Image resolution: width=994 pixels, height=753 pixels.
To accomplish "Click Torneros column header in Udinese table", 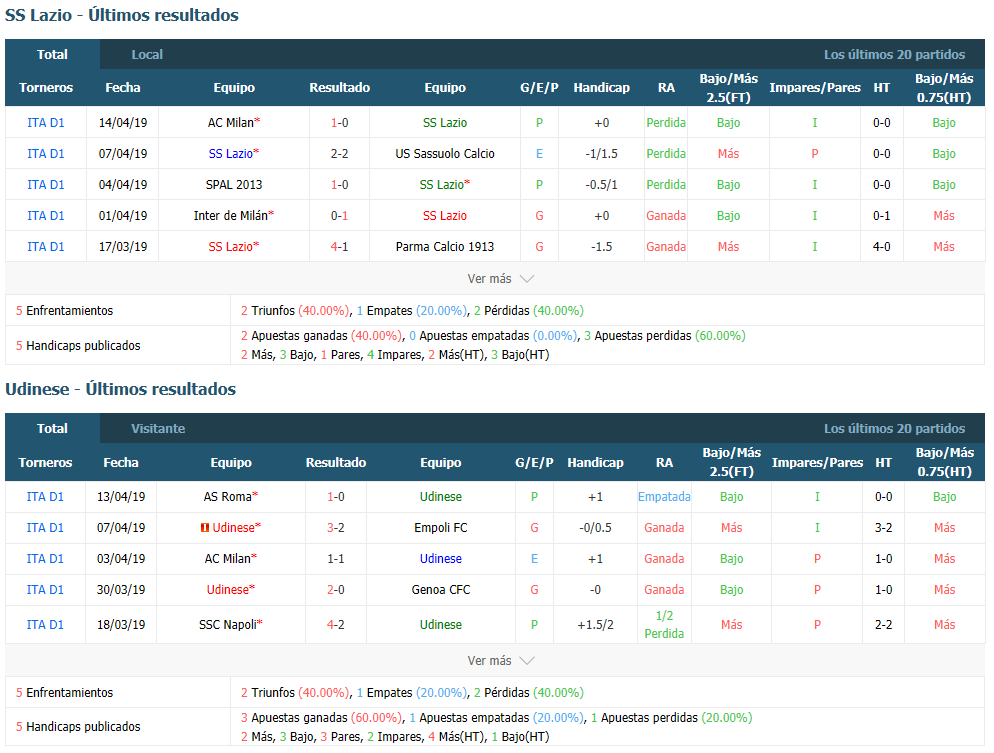I will pyautogui.click(x=45, y=463).
